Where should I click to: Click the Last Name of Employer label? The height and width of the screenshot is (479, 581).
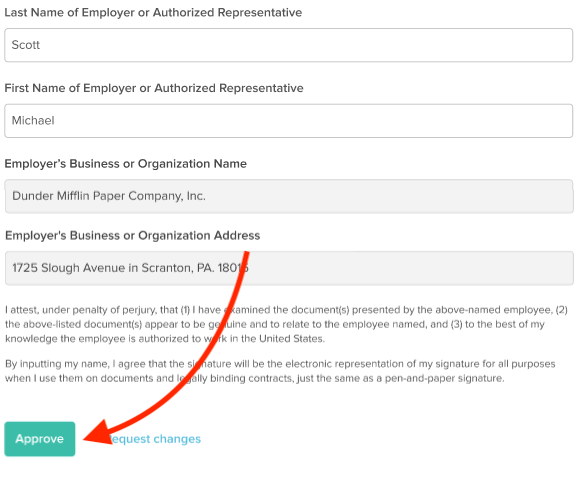tap(153, 13)
